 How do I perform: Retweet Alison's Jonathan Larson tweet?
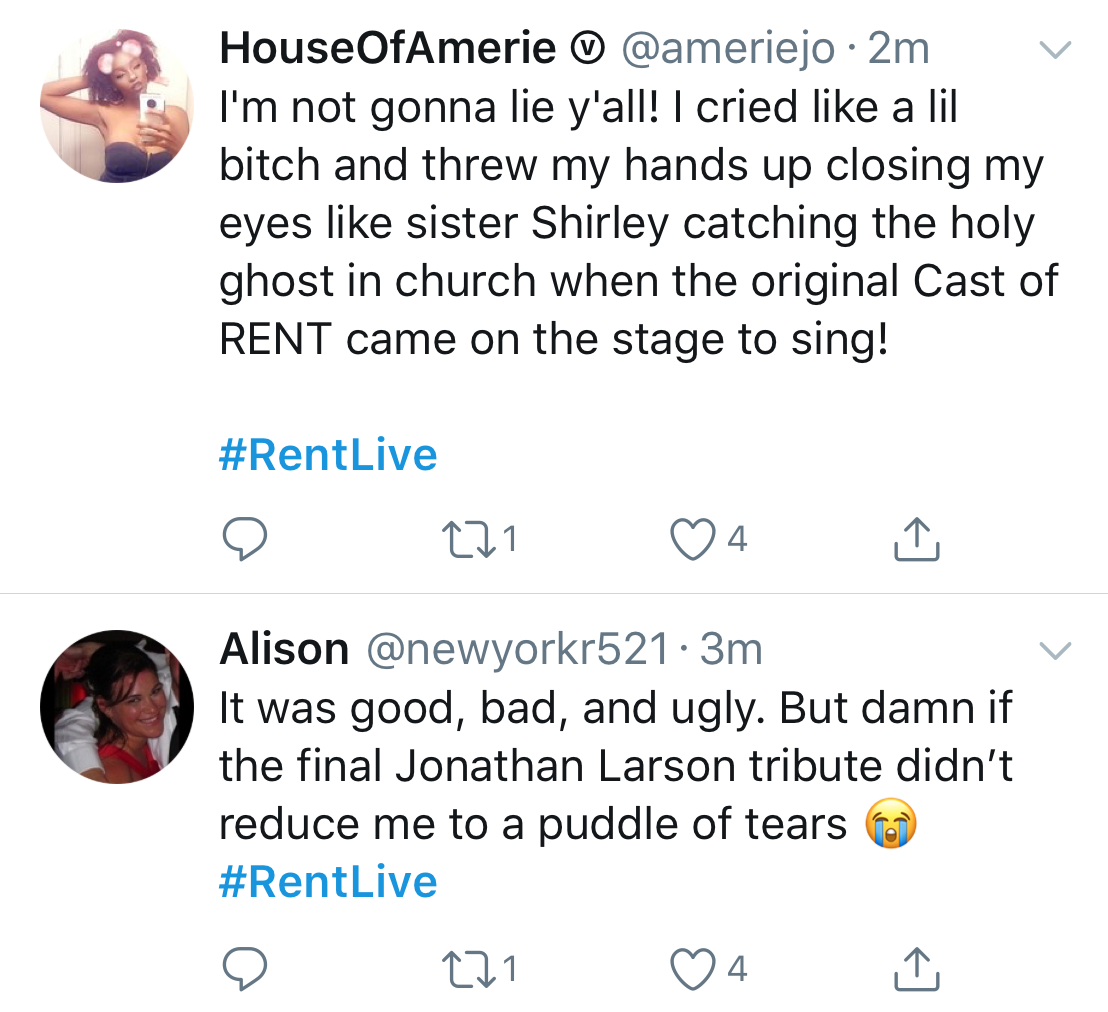[x=469, y=968]
